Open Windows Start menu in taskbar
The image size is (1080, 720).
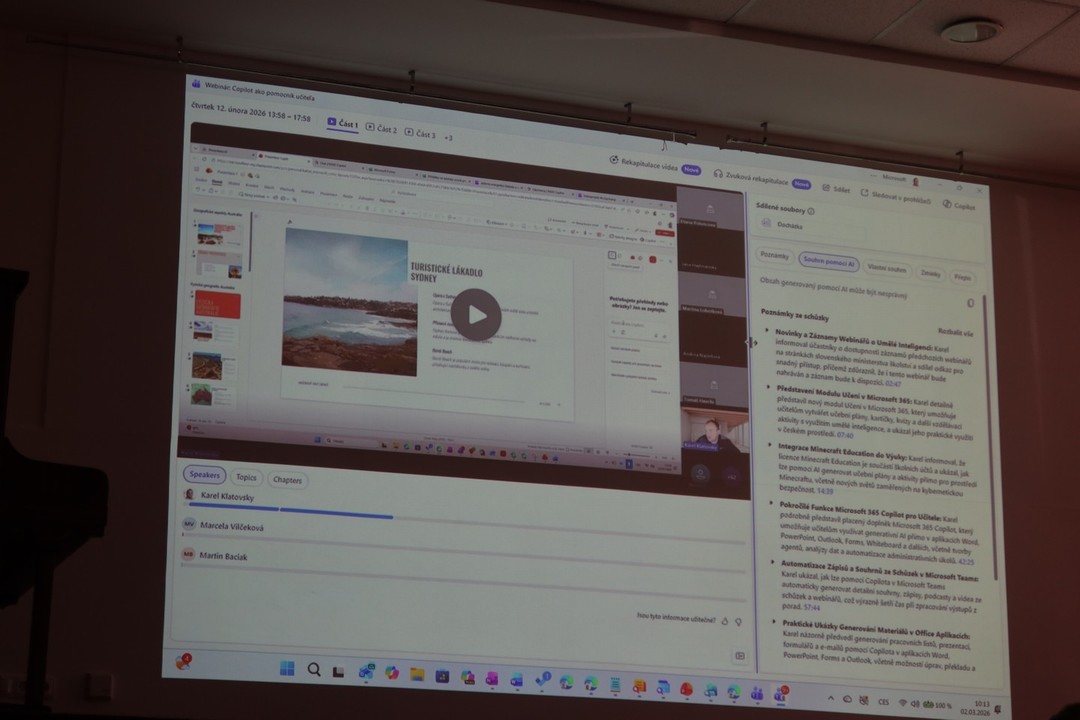tap(287, 668)
